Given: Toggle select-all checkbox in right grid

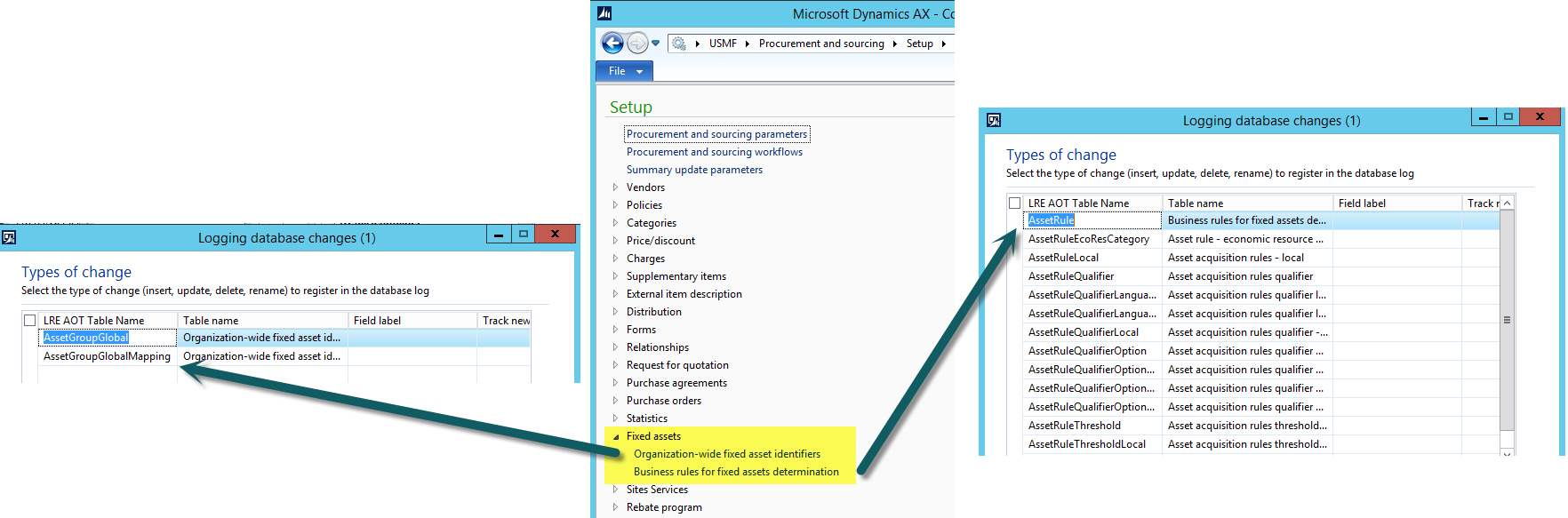Looking at the screenshot, I should [x=1014, y=203].
